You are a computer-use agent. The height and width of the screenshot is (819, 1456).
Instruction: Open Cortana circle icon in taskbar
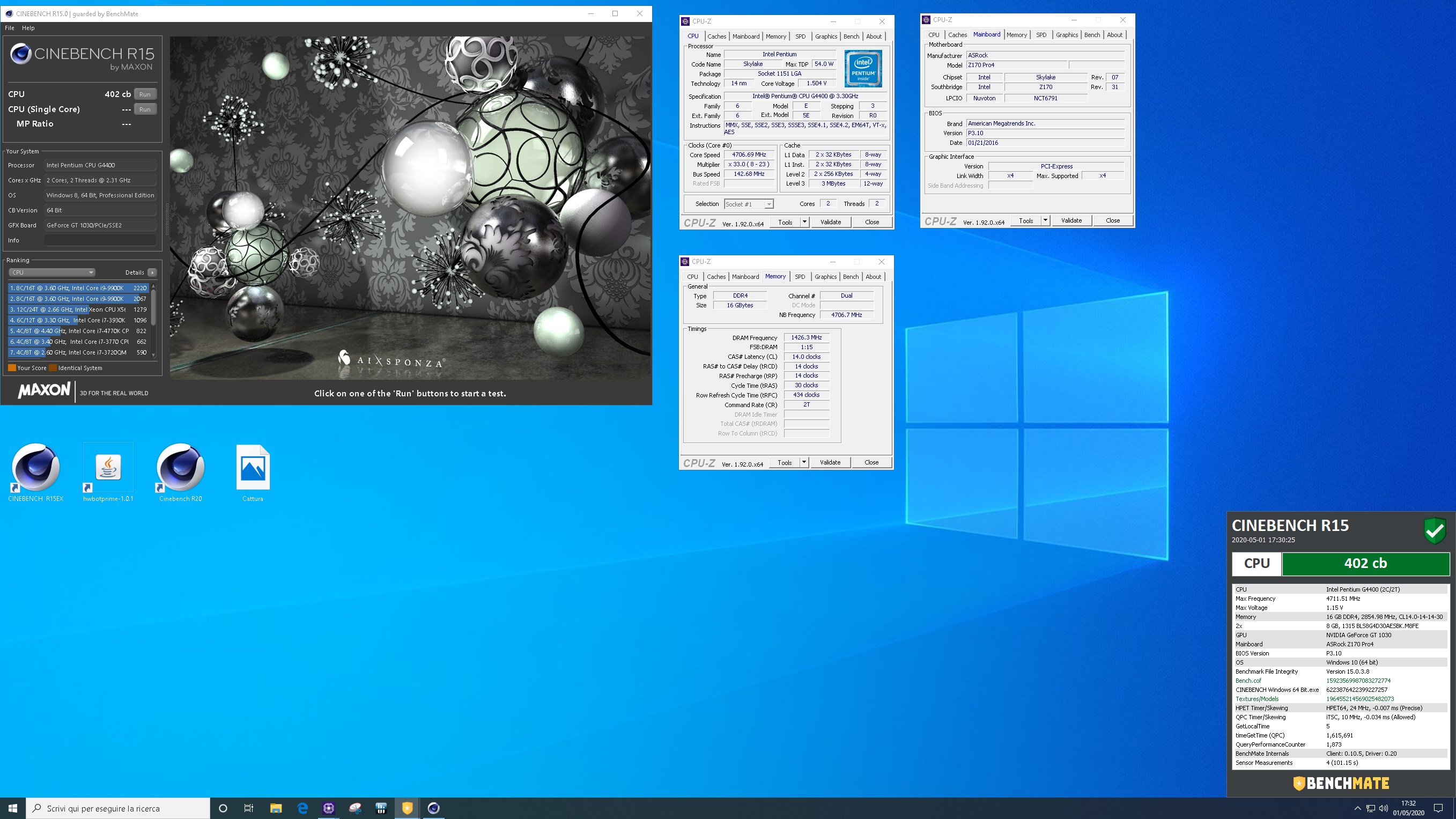223,808
